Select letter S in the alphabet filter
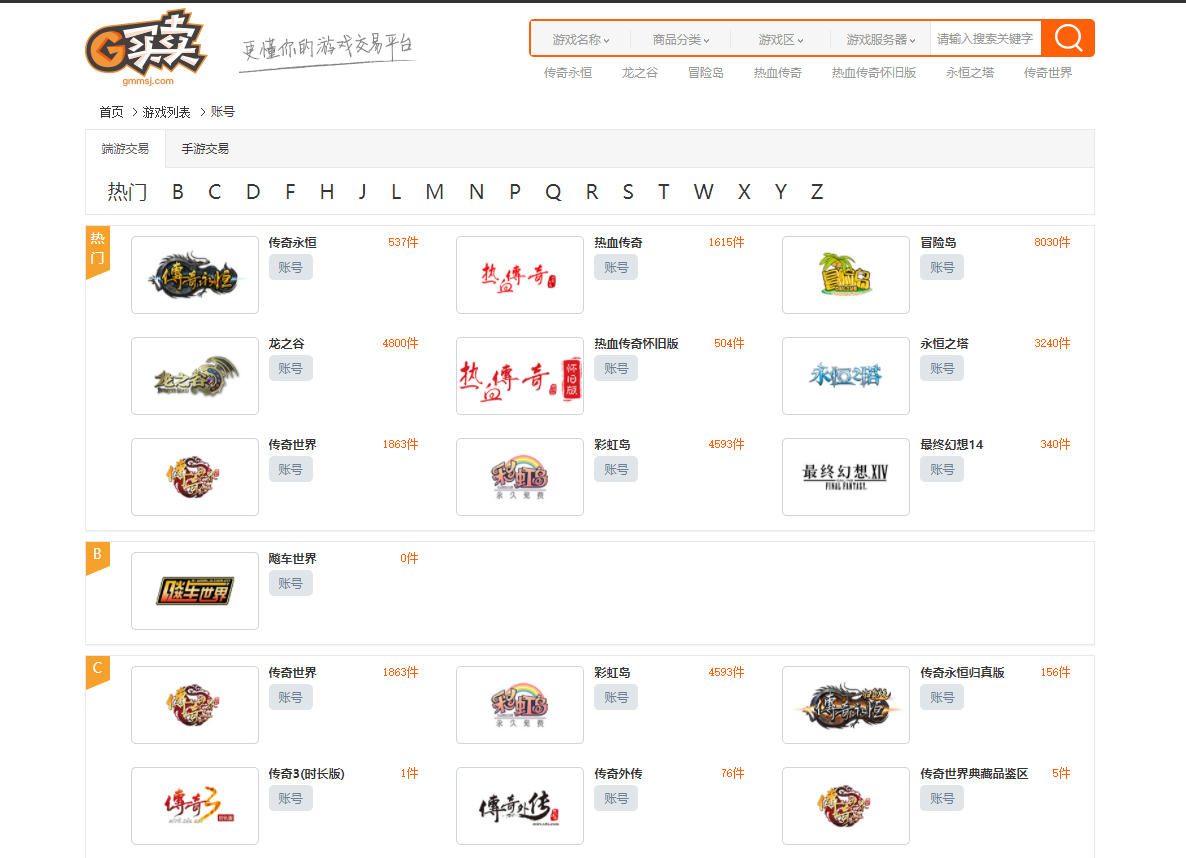The image size is (1186, 858). coord(628,191)
